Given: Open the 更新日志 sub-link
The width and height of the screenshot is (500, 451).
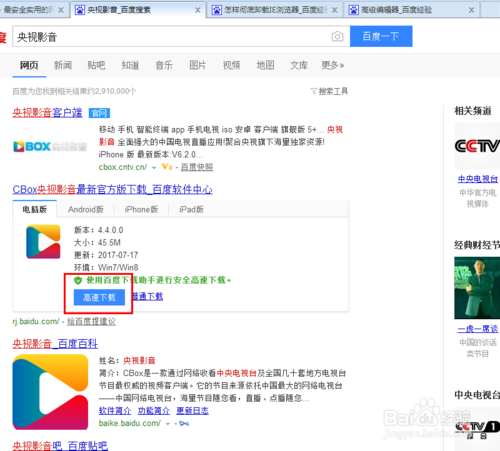Looking at the screenshot, I should (192, 411).
